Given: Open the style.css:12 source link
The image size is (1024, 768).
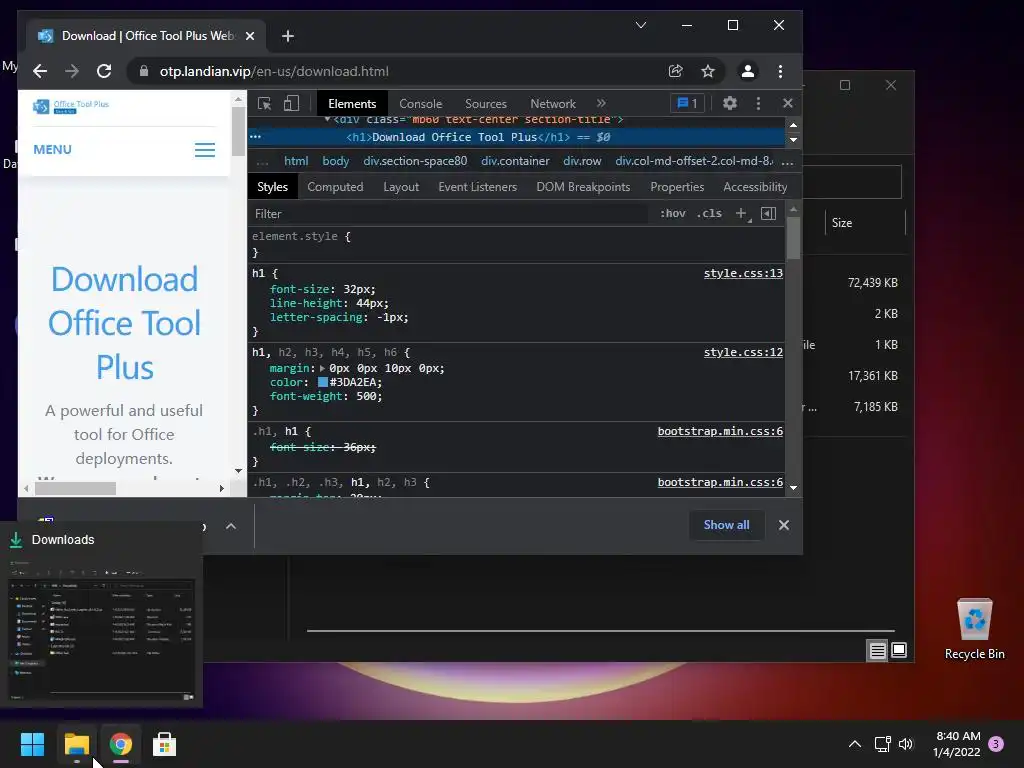Looking at the screenshot, I should point(743,352).
